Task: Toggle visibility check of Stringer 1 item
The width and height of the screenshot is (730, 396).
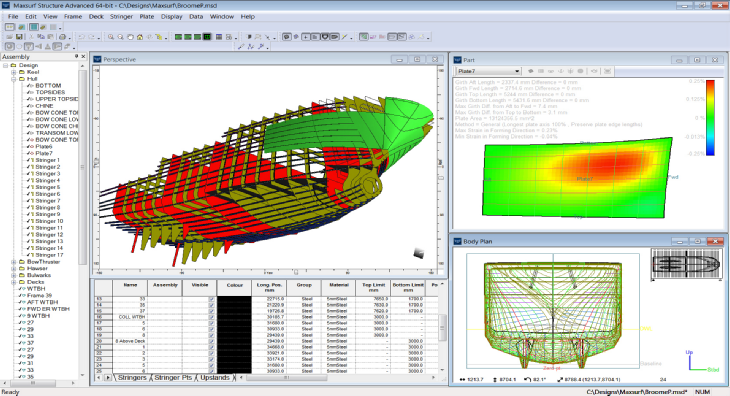Action: [x=29, y=160]
